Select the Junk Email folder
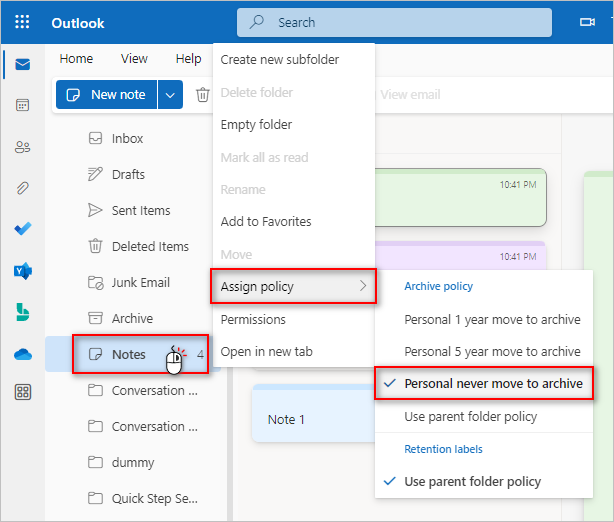This screenshot has width=614, height=522. (x=133, y=282)
